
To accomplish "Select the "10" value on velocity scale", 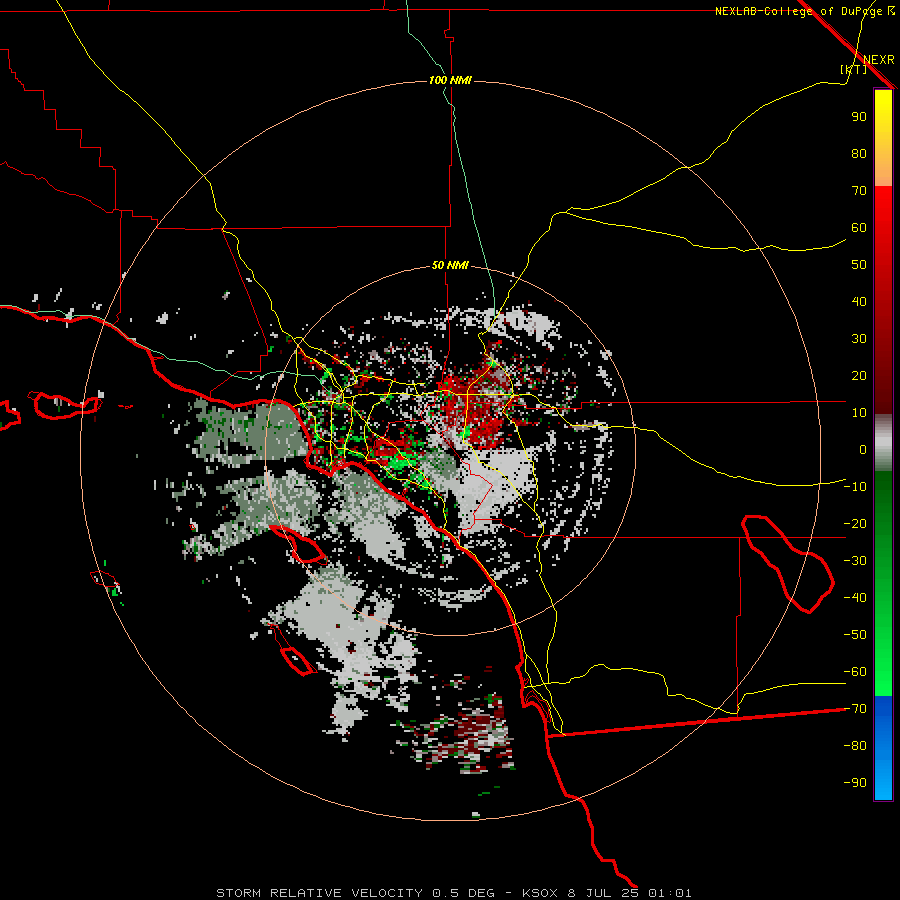I will pos(859,413).
